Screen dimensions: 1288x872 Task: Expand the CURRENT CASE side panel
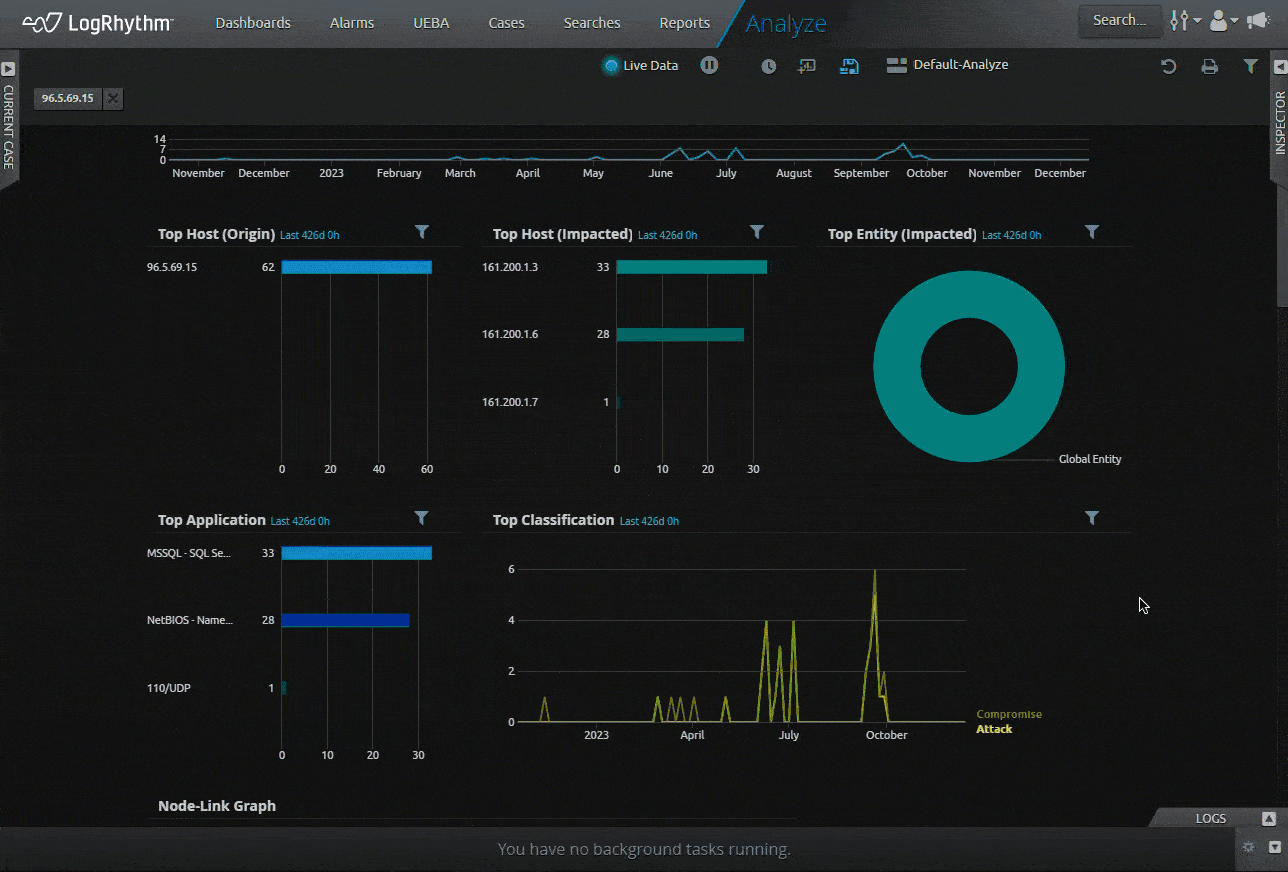click(8, 68)
